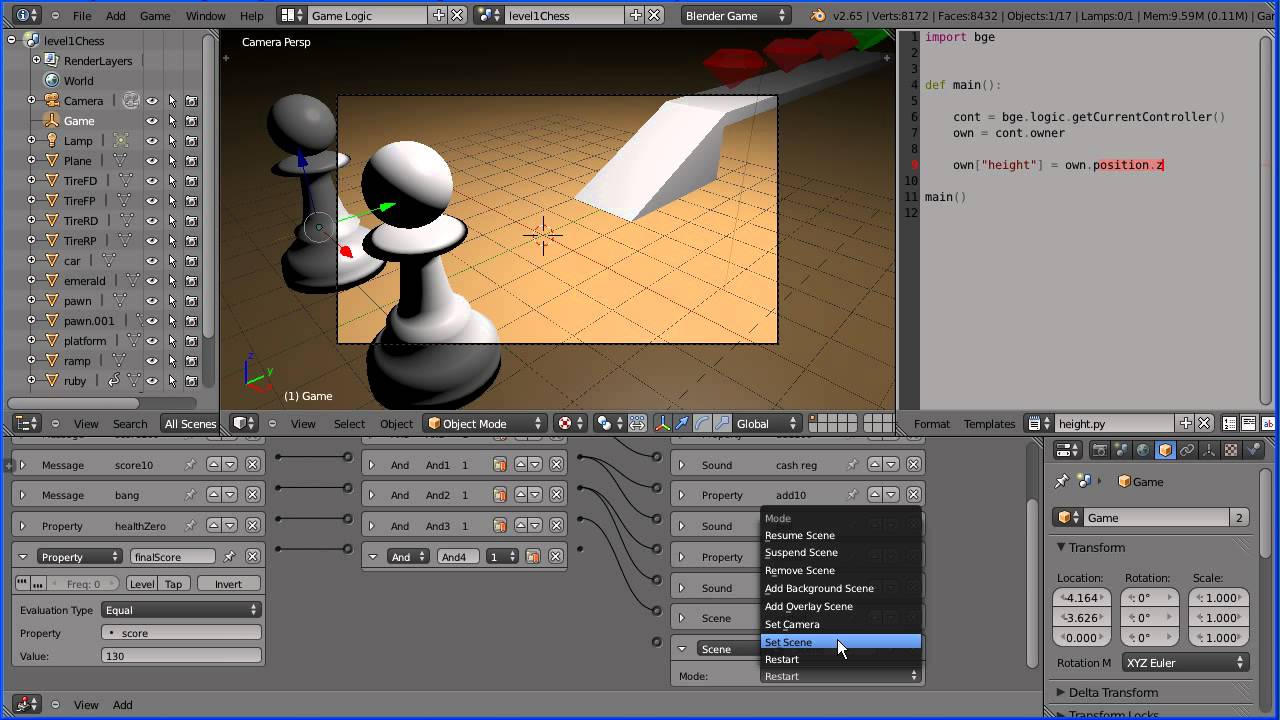Click the Invert button on finalScore sensor
This screenshot has width=1280, height=720.
(228, 584)
